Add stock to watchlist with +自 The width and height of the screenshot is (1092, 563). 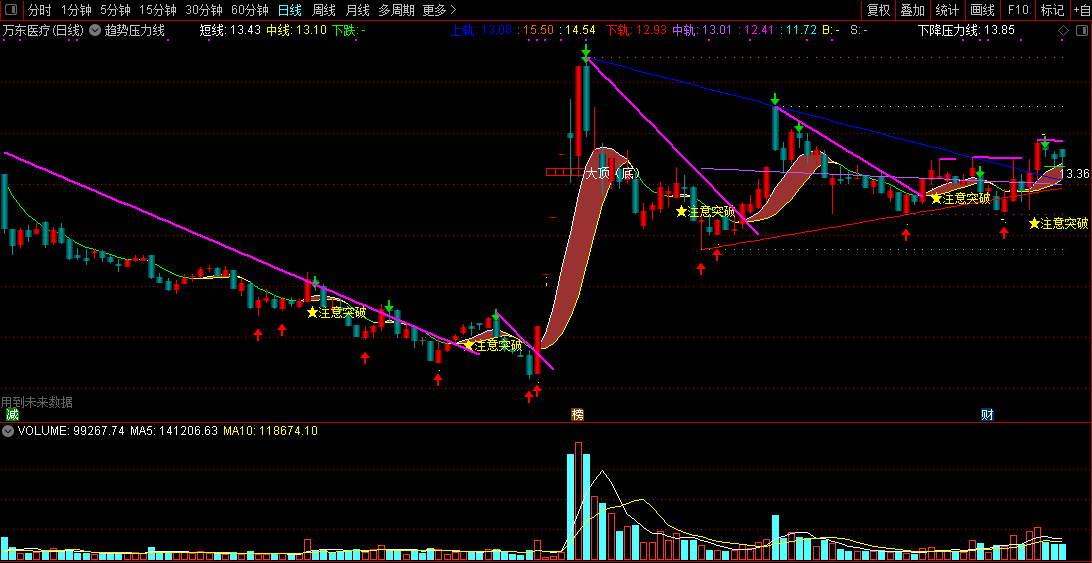coord(1081,10)
